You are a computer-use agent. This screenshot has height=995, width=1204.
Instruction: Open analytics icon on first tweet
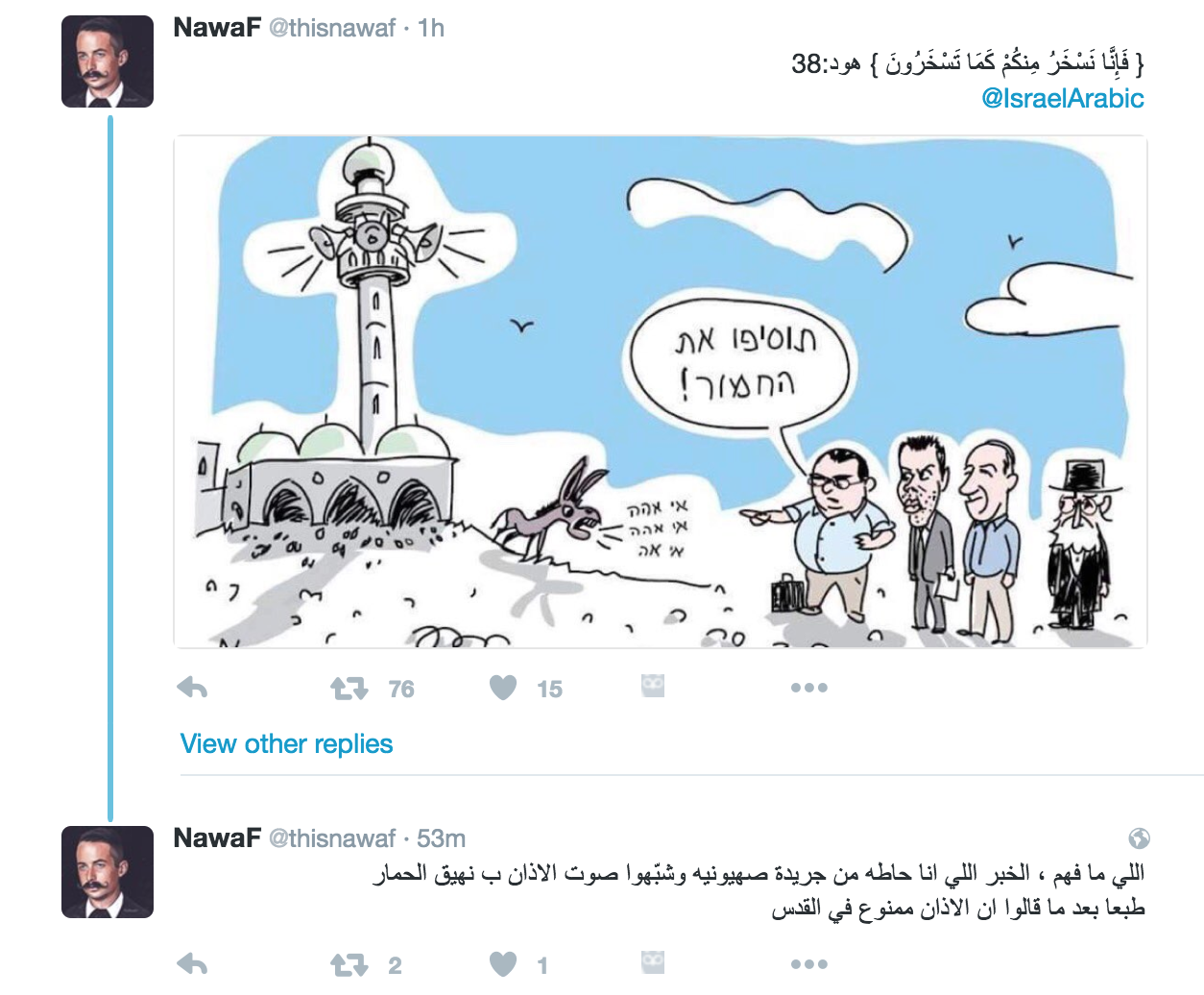[x=653, y=686]
